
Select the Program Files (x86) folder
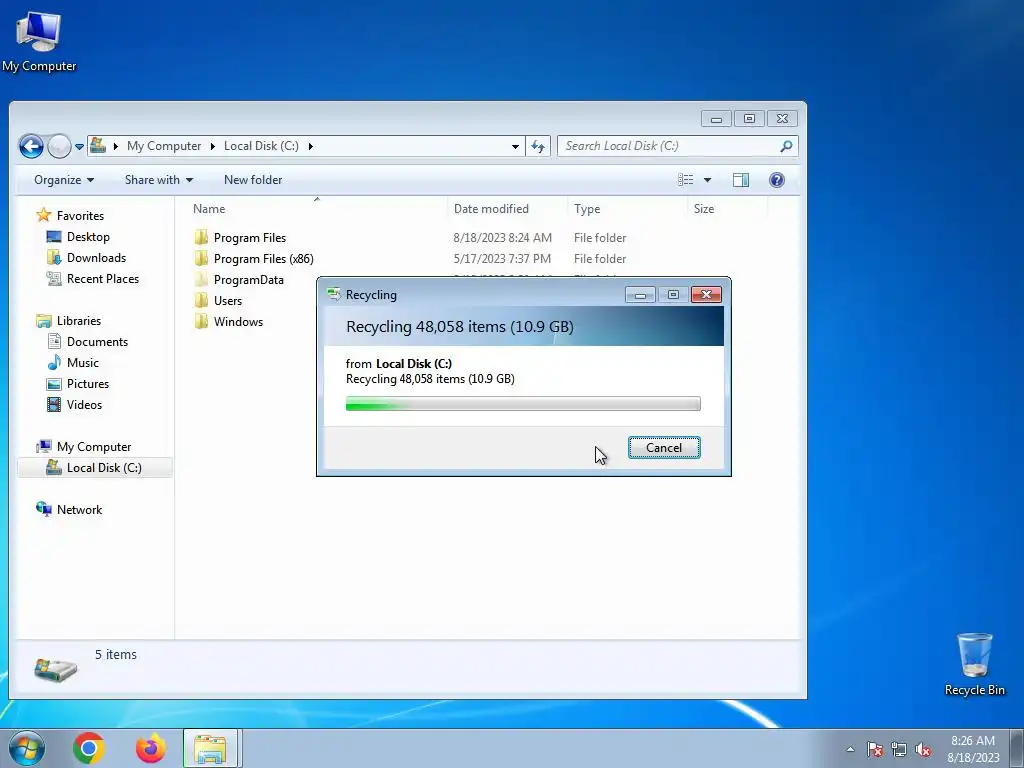[263, 259]
